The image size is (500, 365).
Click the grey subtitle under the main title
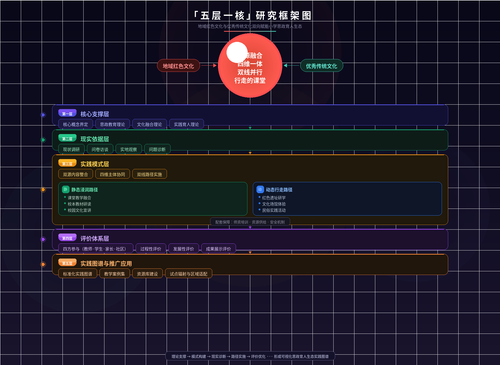click(x=250, y=26)
